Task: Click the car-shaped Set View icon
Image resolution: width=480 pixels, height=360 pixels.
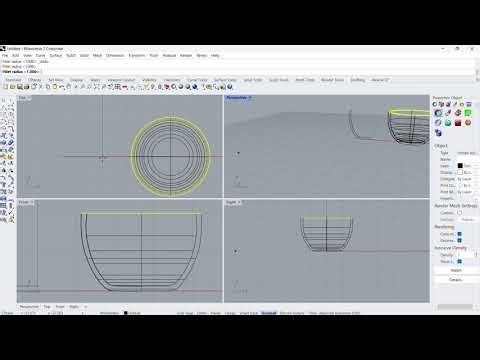Action: click(x=125, y=87)
